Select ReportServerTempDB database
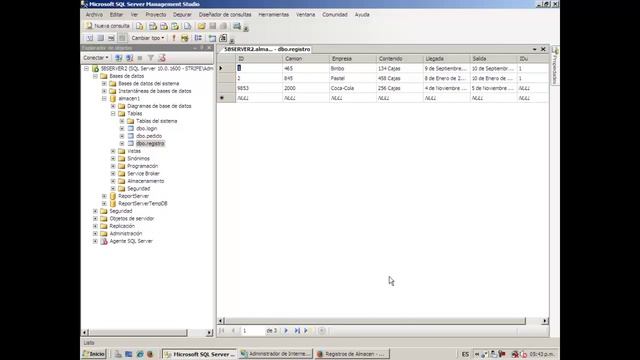This screenshot has height=360, width=640. point(143,203)
